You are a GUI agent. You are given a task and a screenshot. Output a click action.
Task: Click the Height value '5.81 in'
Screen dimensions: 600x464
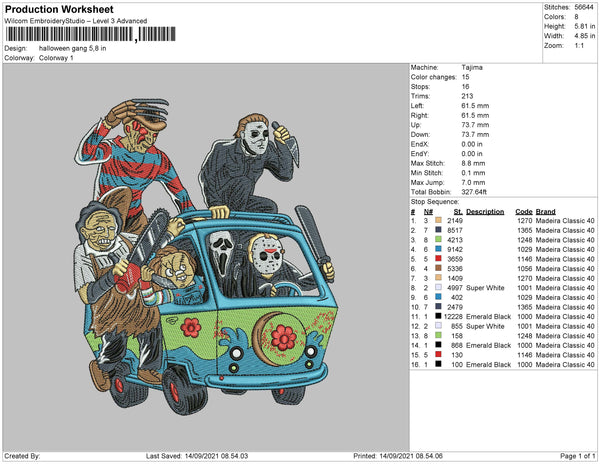coord(585,26)
